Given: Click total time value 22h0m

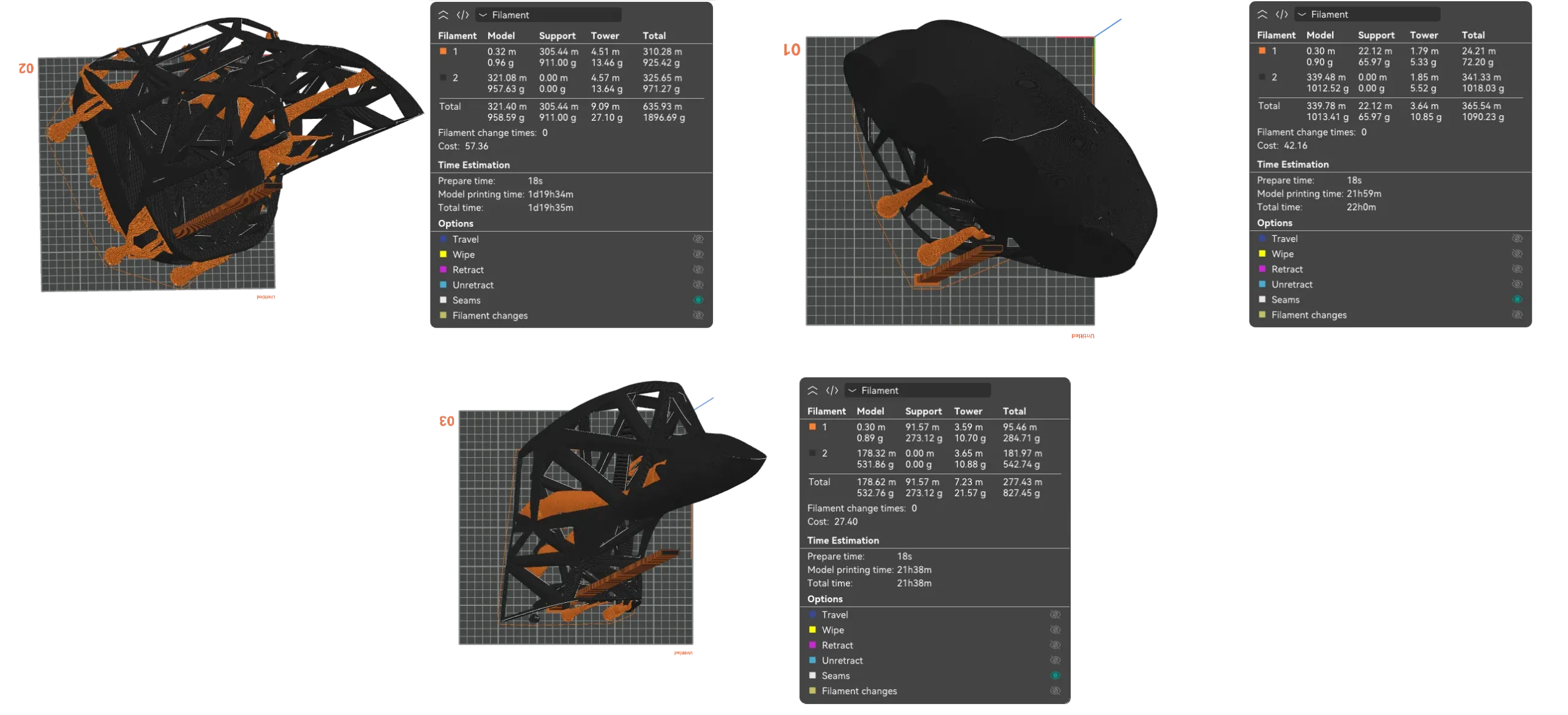Looking at the screenshot, I should (1361, 207).
